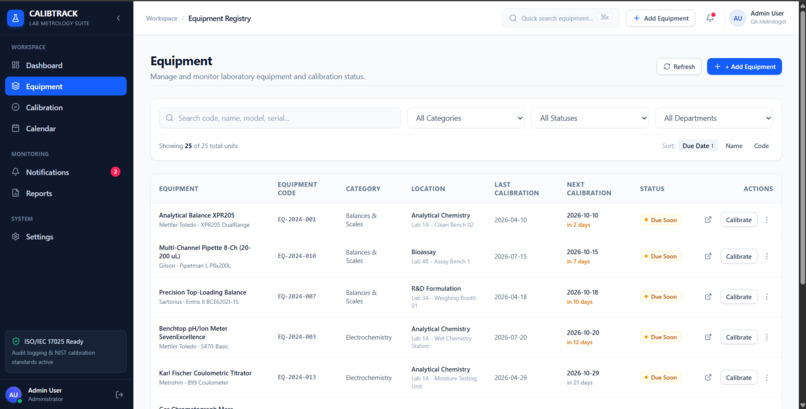Click the R&D Formulation location cell
Image resolution: width=806 pixels, height=409 pixels.
[x=444, y=296]
